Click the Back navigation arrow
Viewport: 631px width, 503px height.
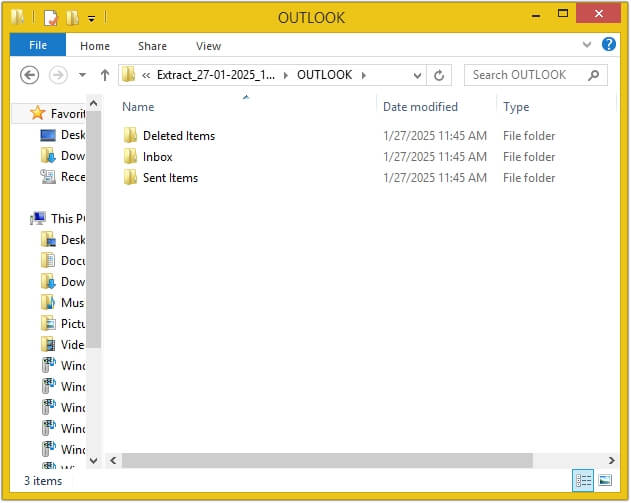(30, 75)
